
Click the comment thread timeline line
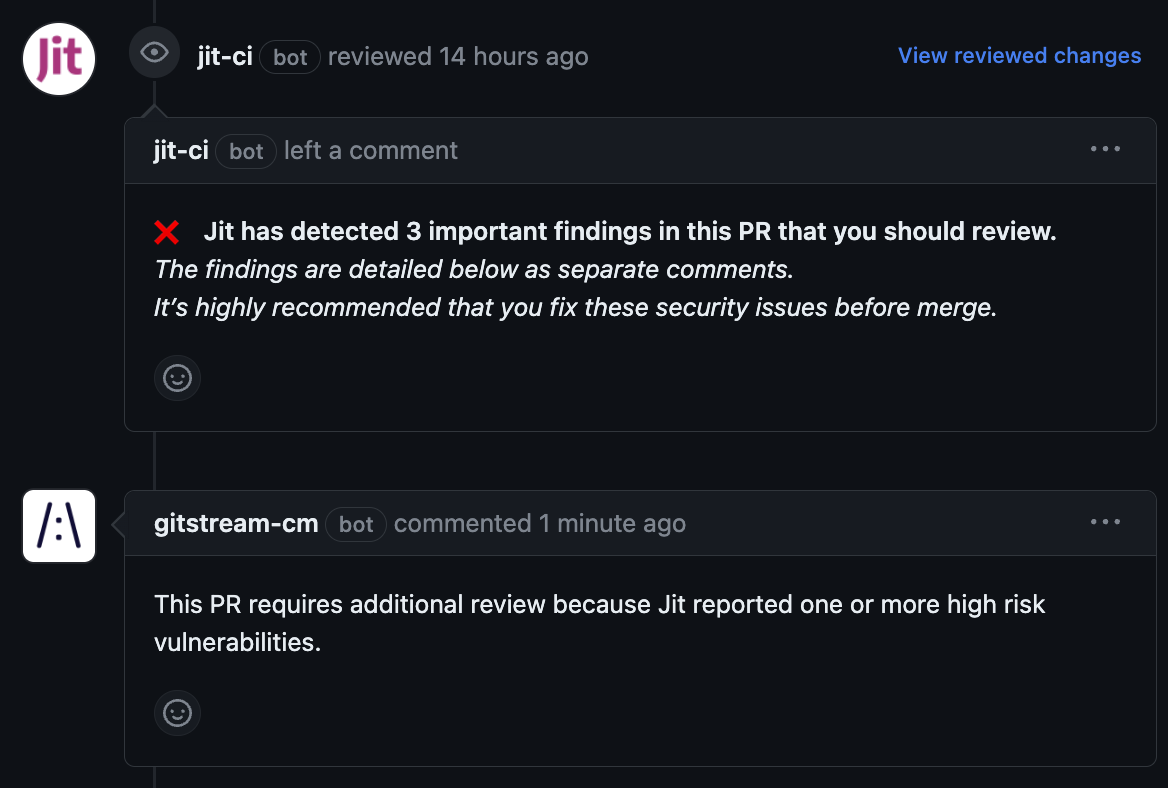coord(152,460)
